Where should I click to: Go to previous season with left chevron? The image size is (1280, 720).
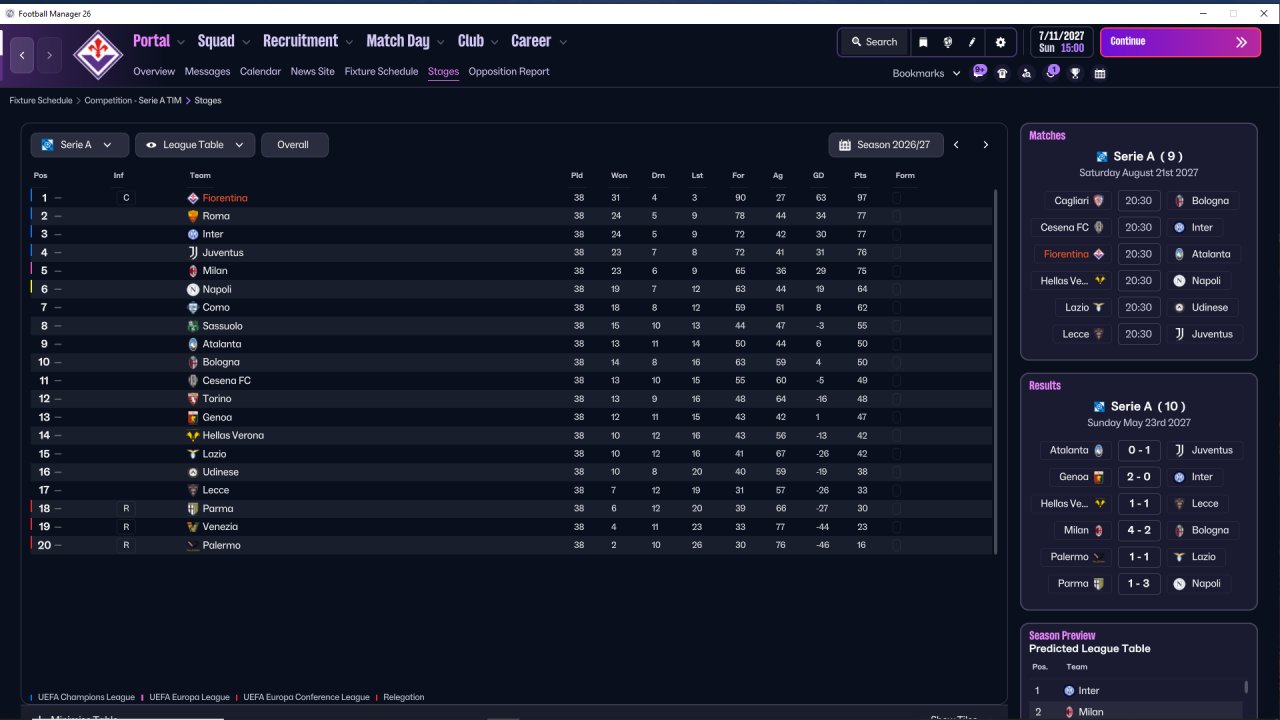[956, 145]
